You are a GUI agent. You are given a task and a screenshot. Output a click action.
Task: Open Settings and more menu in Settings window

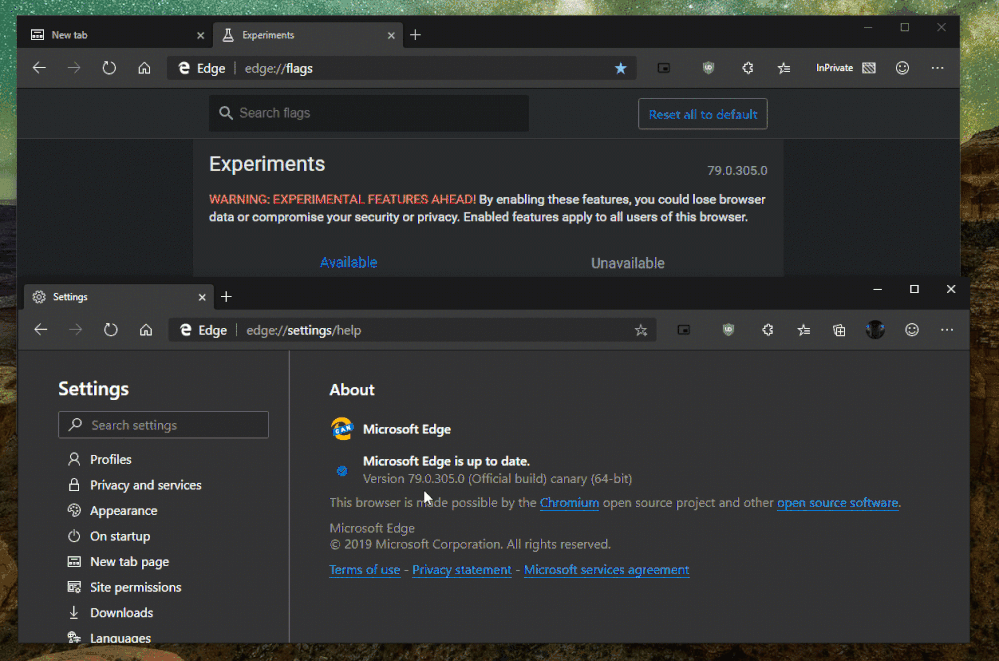pyautogui.click(x=947, y=330)
